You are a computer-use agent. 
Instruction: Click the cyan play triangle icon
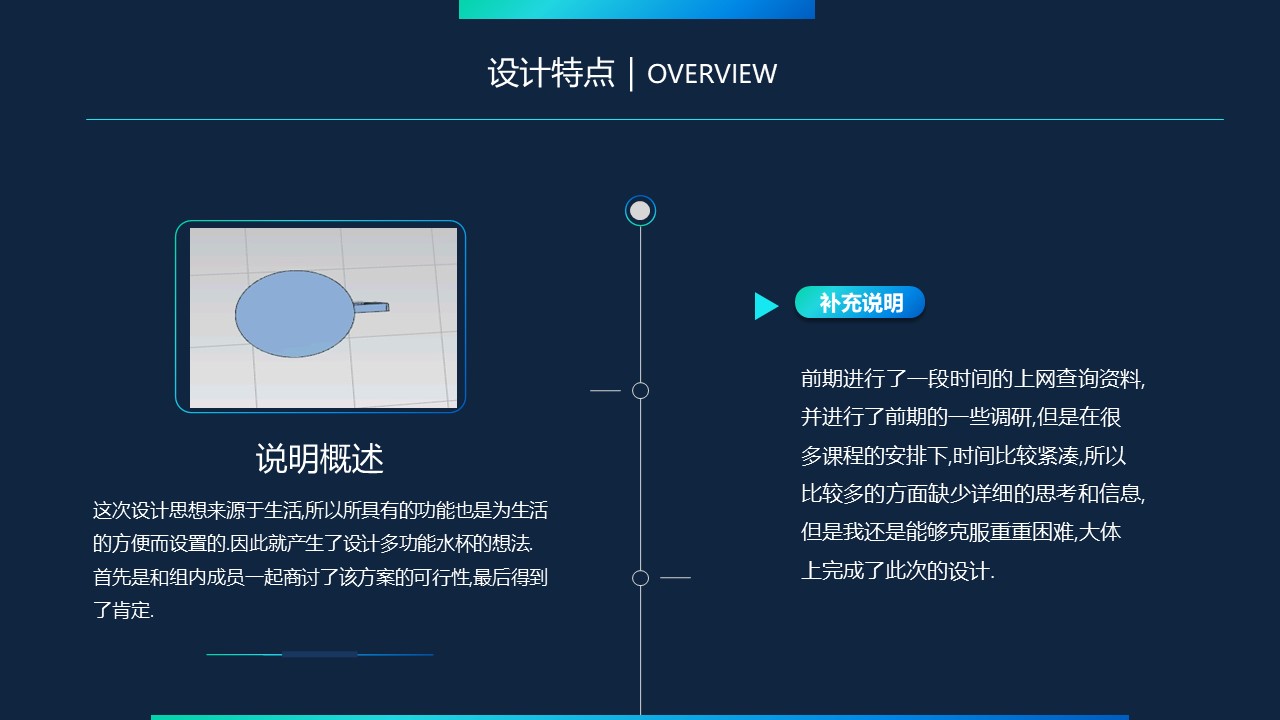click(766, 306)
